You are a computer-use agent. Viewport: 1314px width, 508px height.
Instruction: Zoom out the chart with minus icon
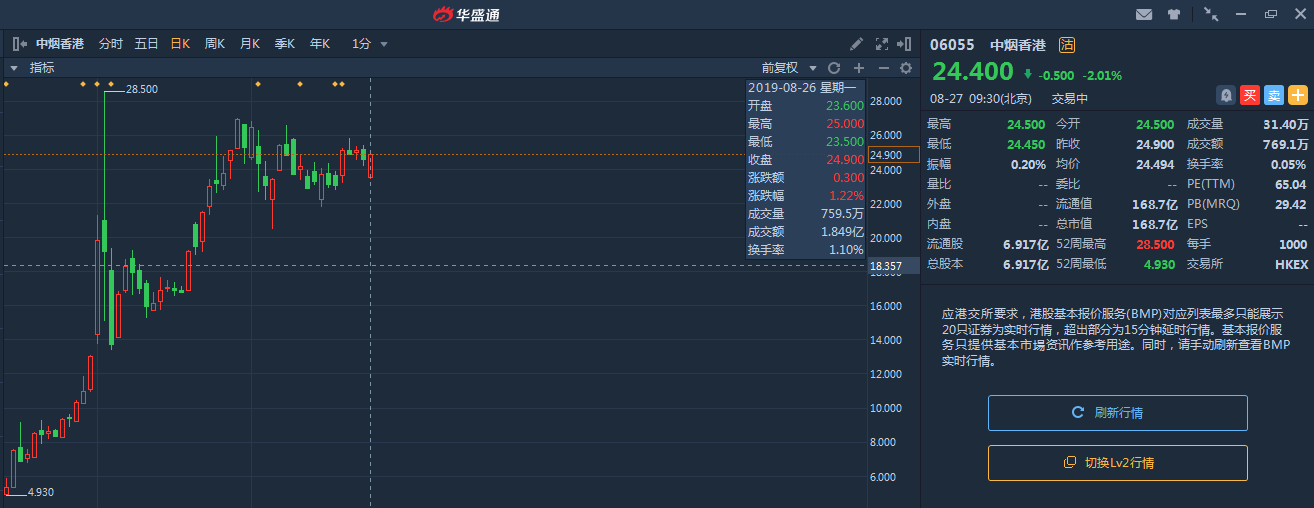(883, 68)
